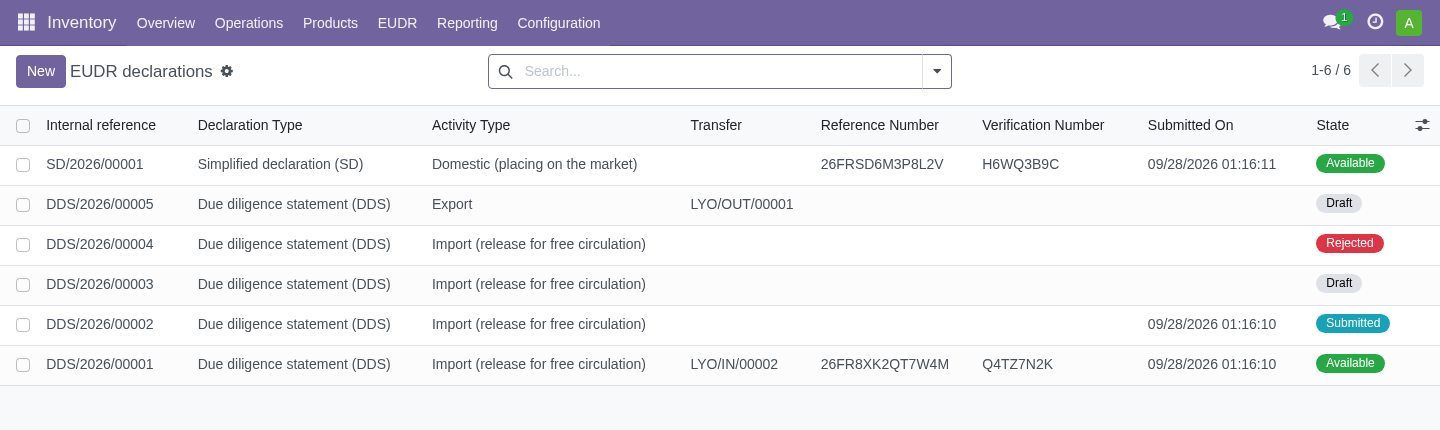
Task: Open the activities clock icon
Action: [x=1375, y=22]
